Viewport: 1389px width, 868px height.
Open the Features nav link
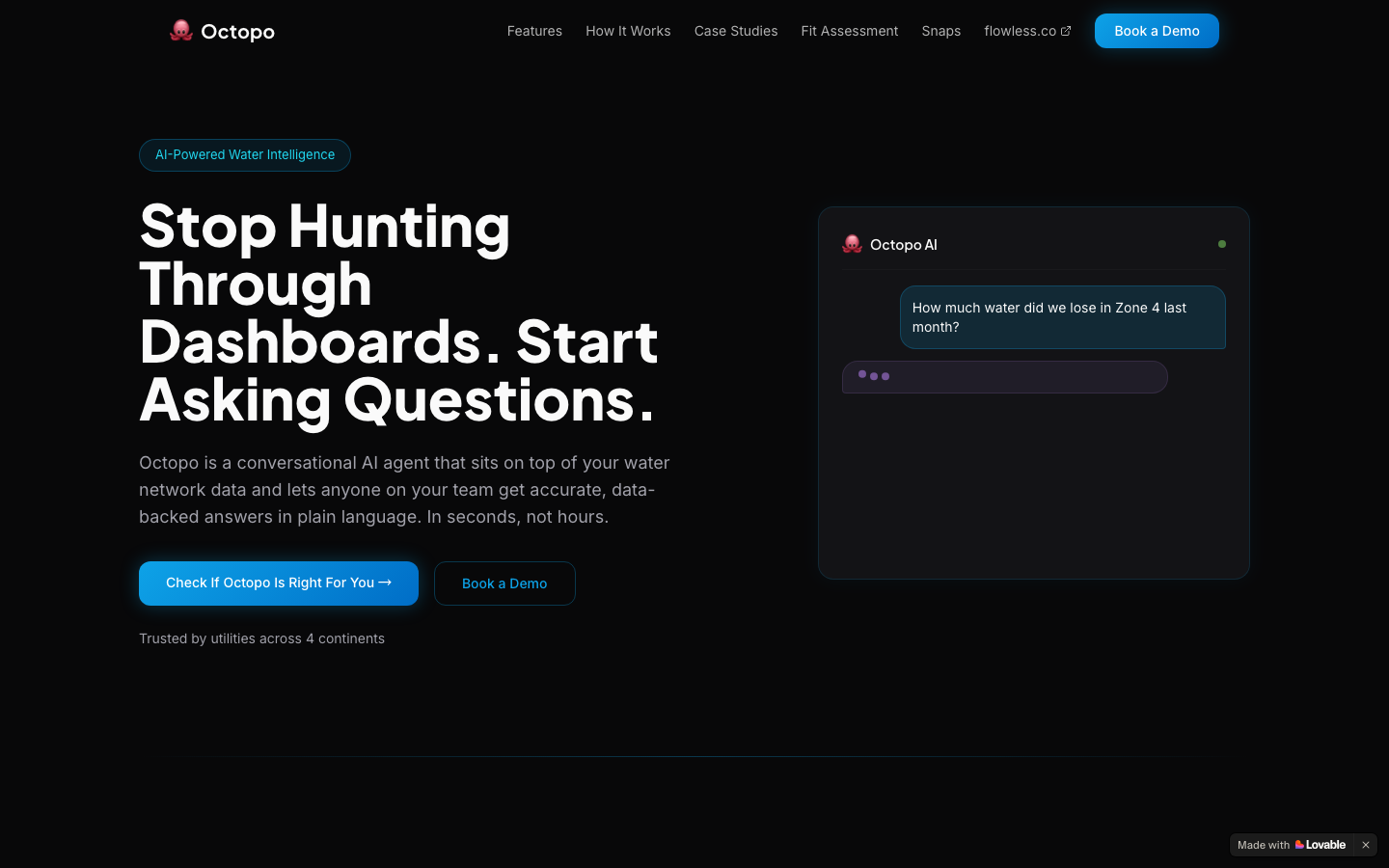tap(534, 31)
